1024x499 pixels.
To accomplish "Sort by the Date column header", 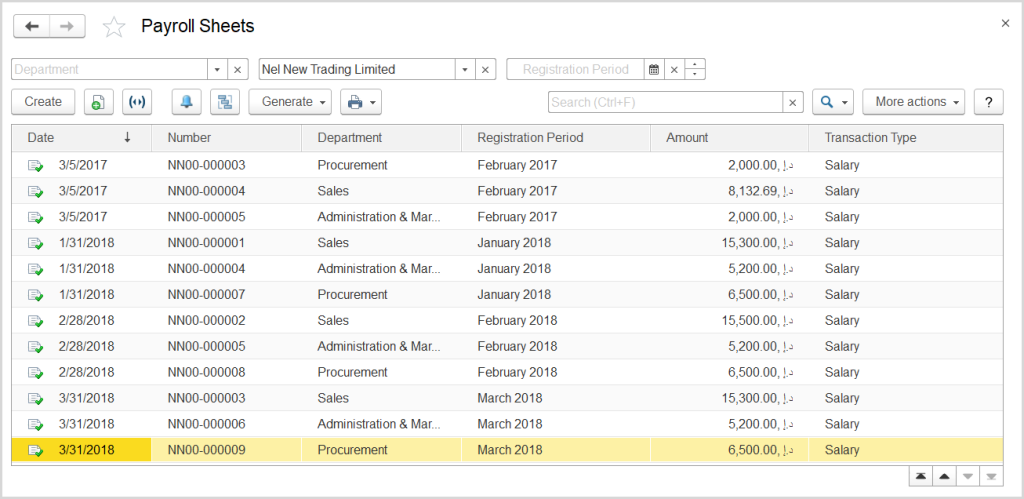I will point(82,138).
